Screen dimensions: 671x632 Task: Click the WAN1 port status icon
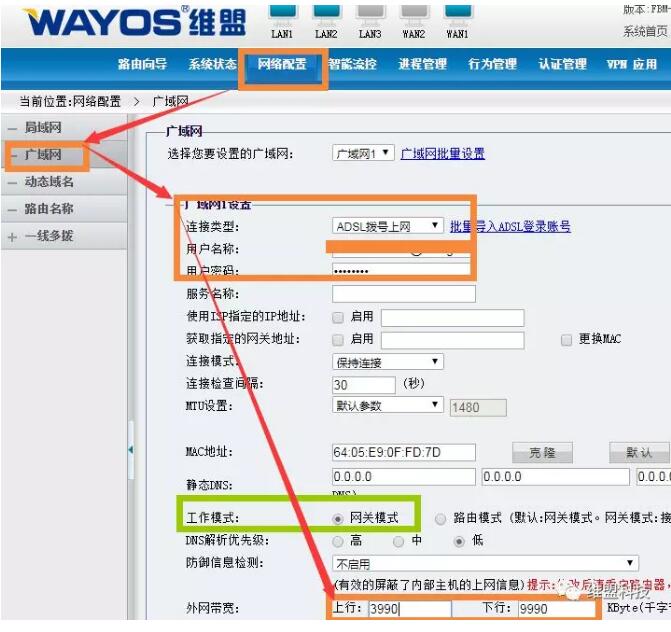tap(457, 14)
